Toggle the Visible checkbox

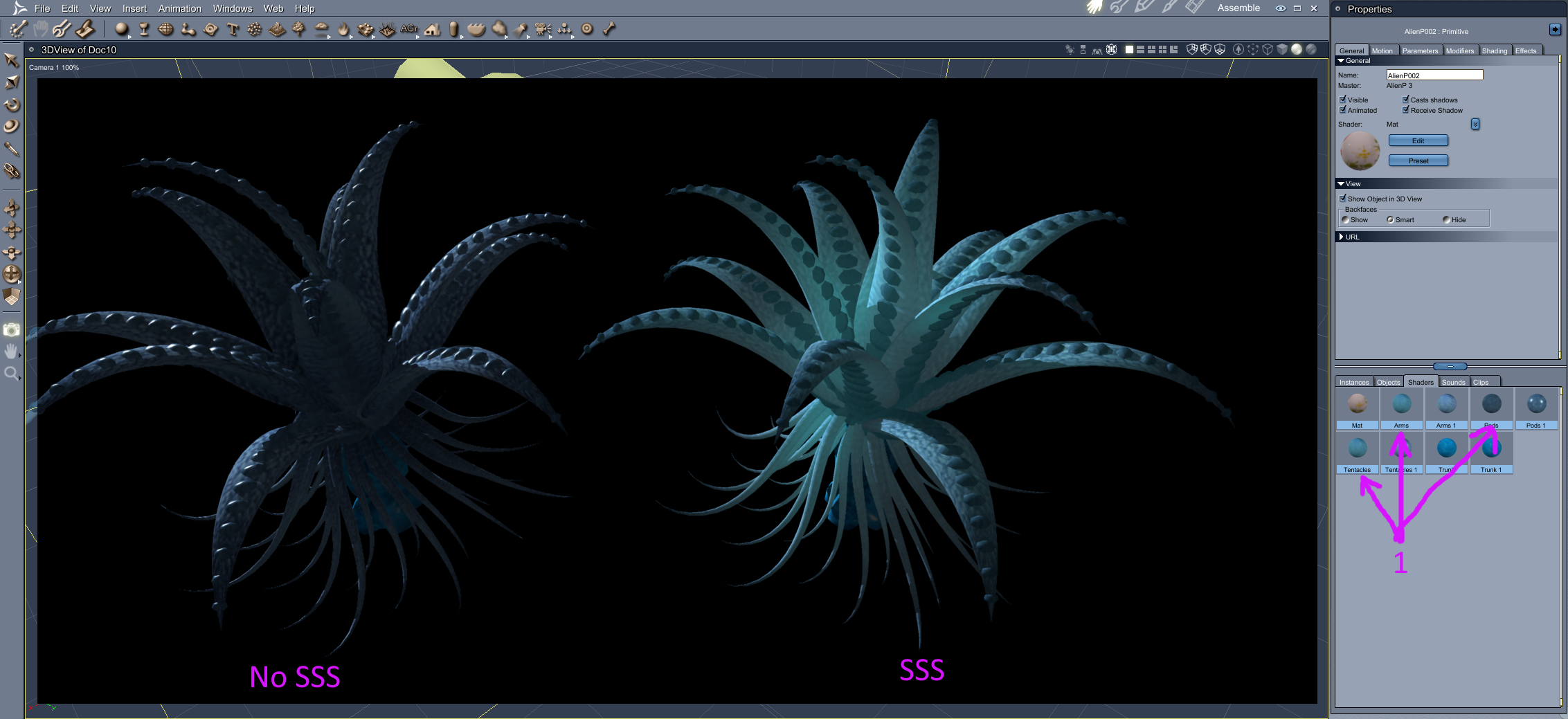(x=1343, y=100)
